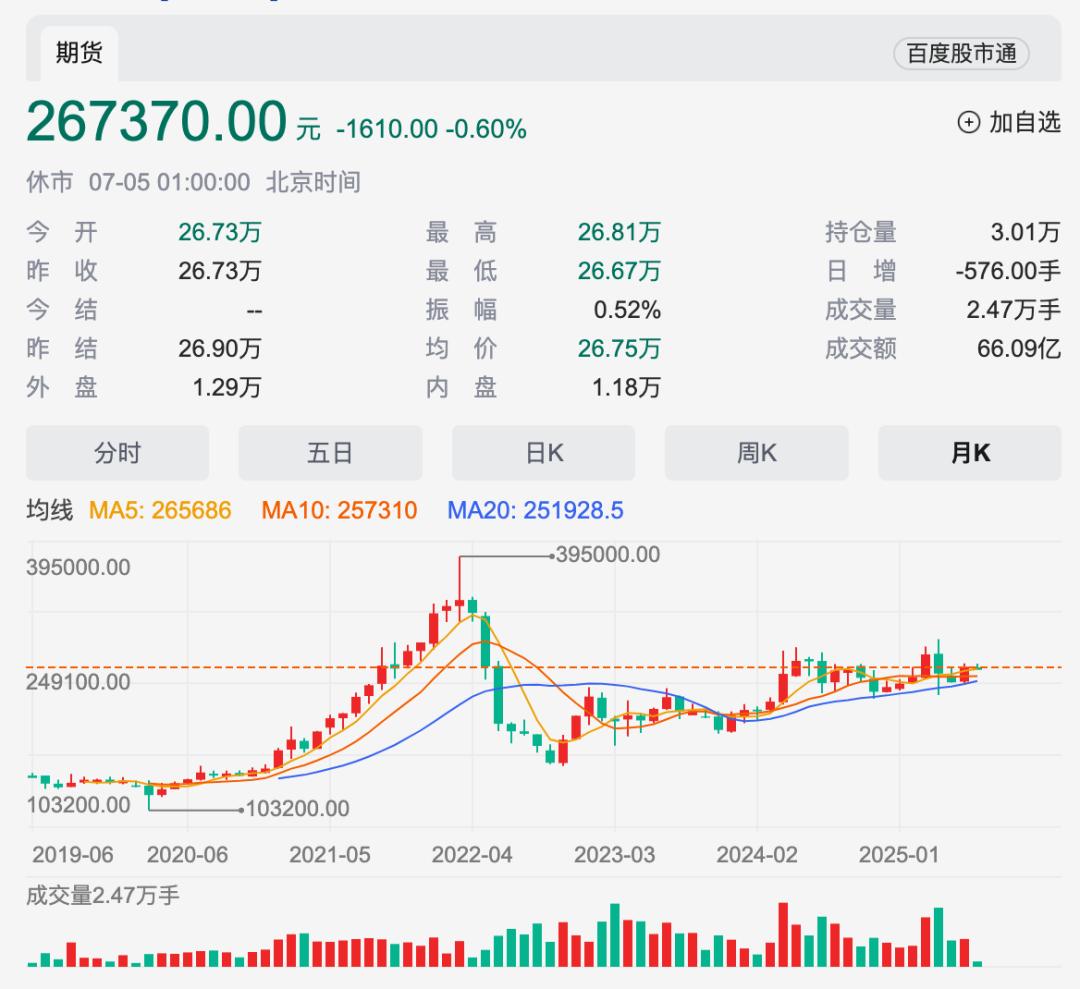
Task: Click the MA5 moving average label
Action: 160,511
